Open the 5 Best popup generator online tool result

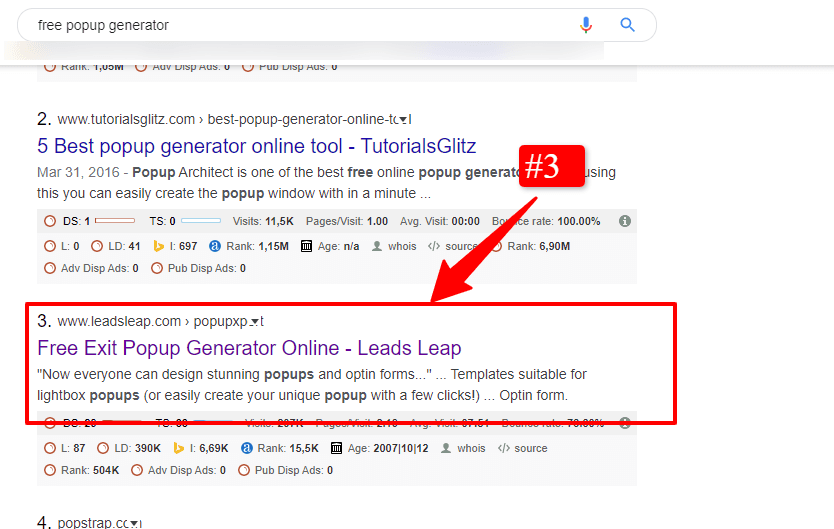[256, 146]
